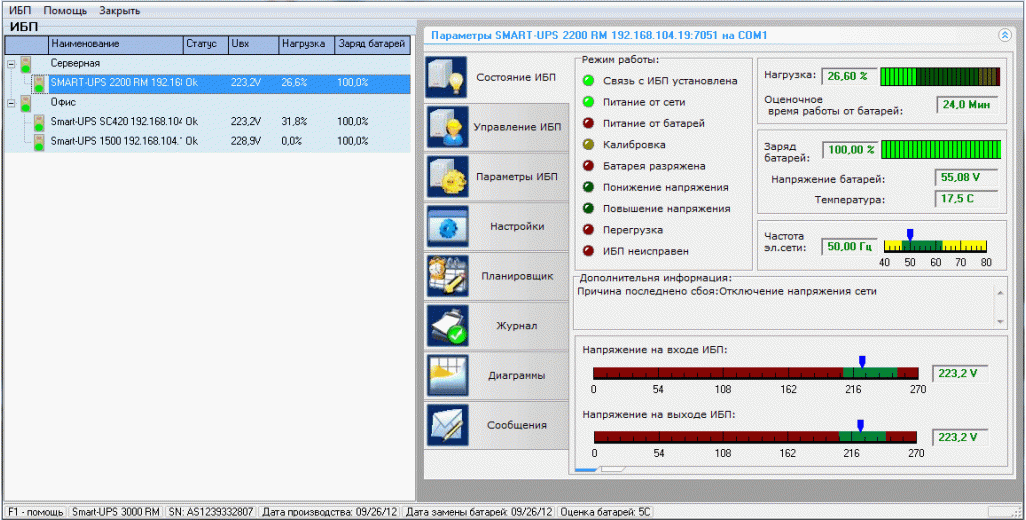Viewport: 1026px width, 520px height.
Task: Click the Закрыть menu item
Action: [x=119, y=11]
